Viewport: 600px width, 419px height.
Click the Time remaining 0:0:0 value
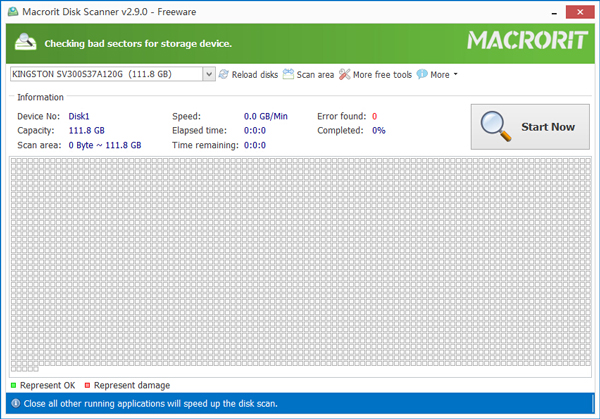tap(255, 145)
